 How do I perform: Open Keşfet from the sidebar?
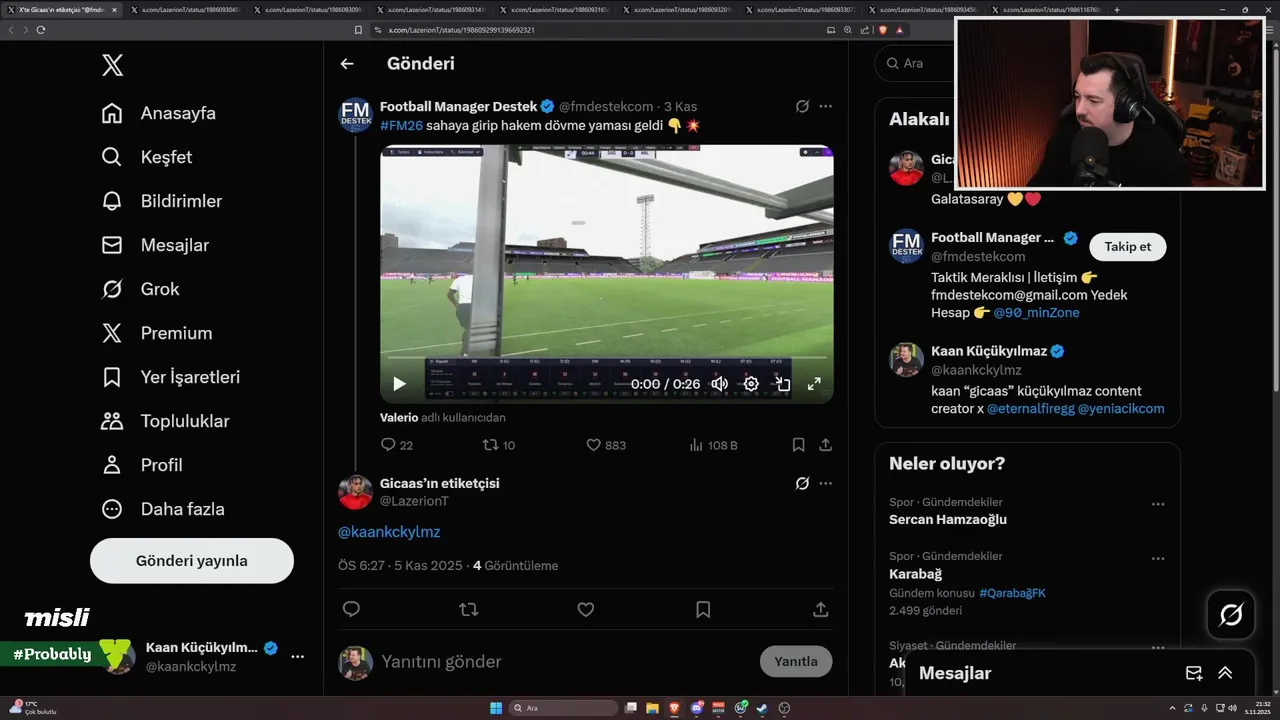click(146, 157)
